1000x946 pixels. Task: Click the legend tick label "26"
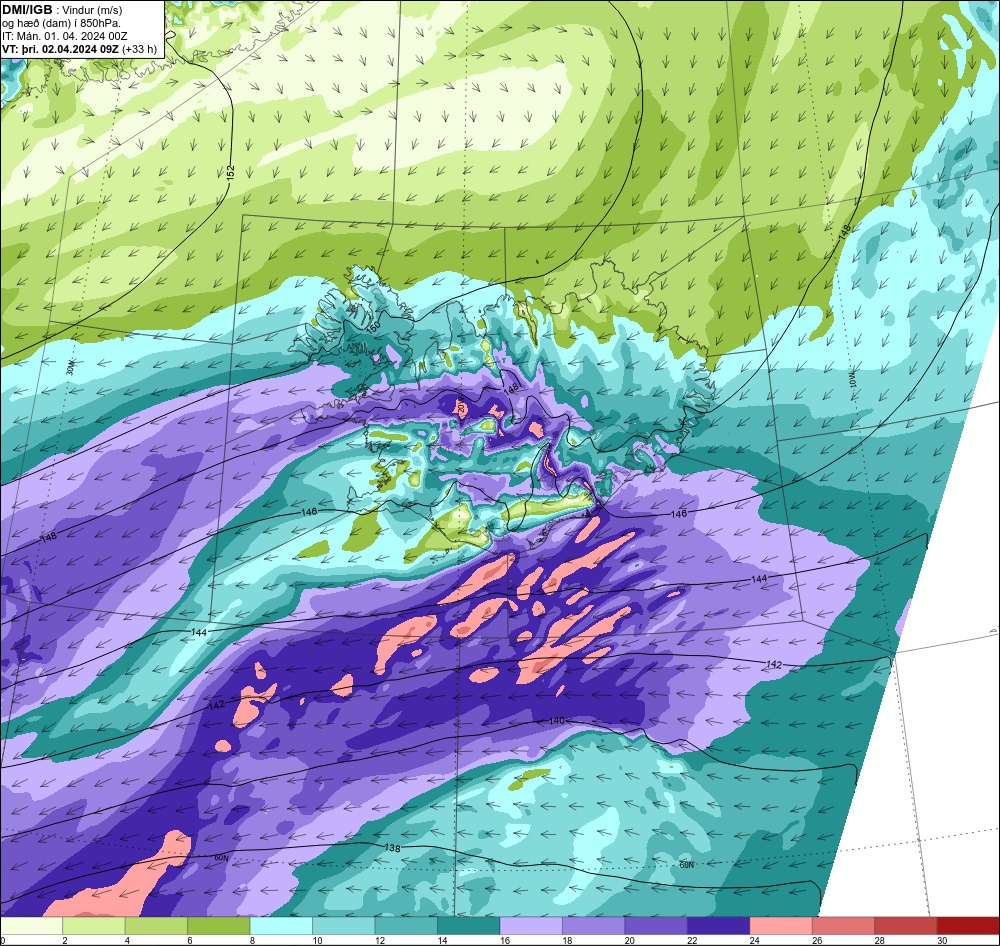click(818, 940)
